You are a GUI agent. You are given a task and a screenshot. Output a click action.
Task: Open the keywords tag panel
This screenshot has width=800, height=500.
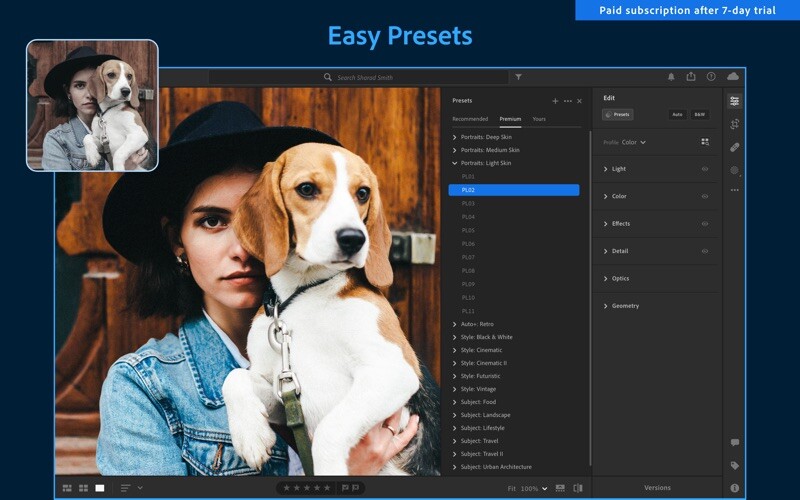pyautogui.click(x=734, y=465)
